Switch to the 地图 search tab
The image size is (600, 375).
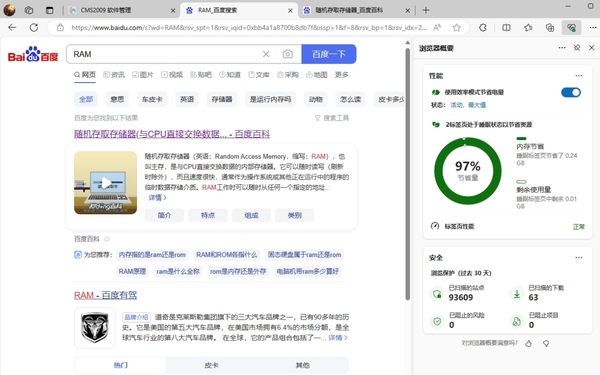pos(317,75)
